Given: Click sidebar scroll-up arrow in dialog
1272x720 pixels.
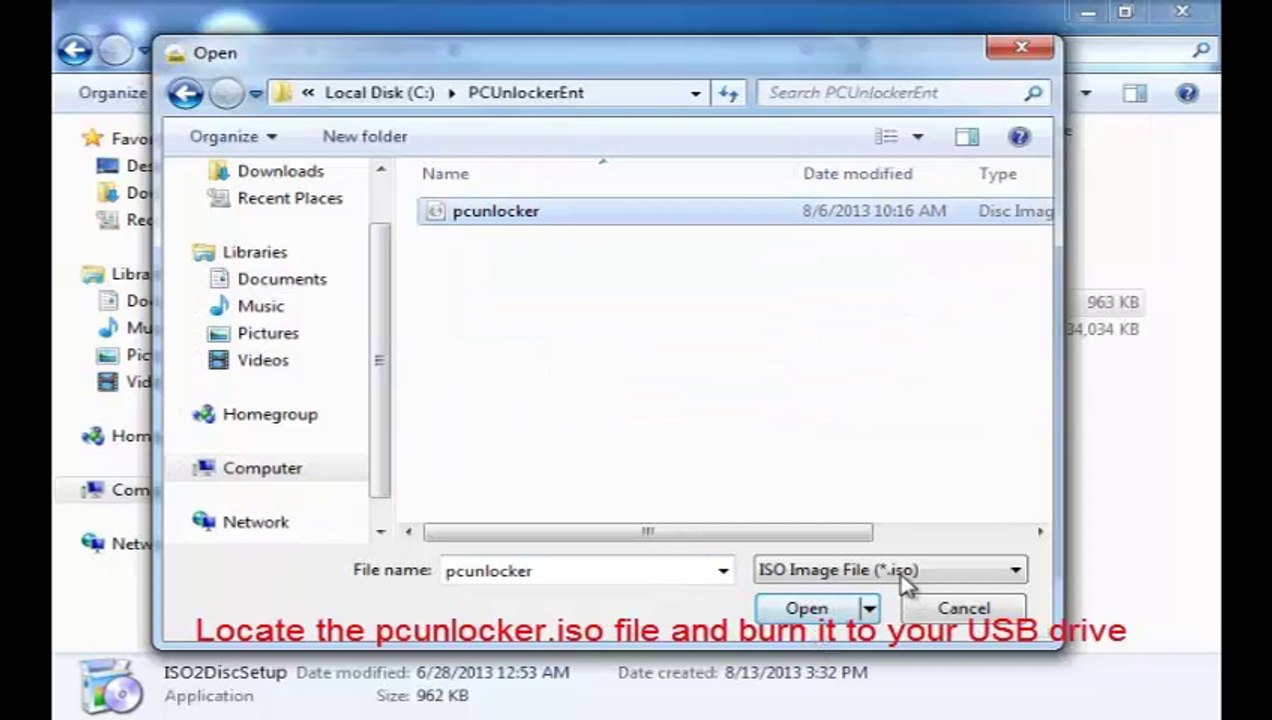Looking at the screenshot, I should [380, 171].
